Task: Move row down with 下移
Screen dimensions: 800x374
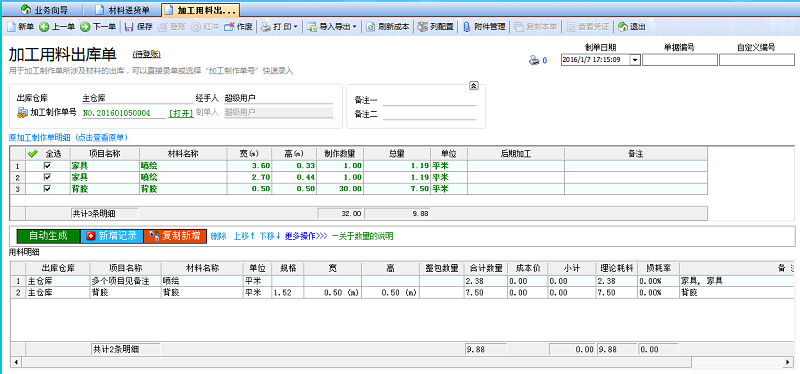Action: pos(270,236)
